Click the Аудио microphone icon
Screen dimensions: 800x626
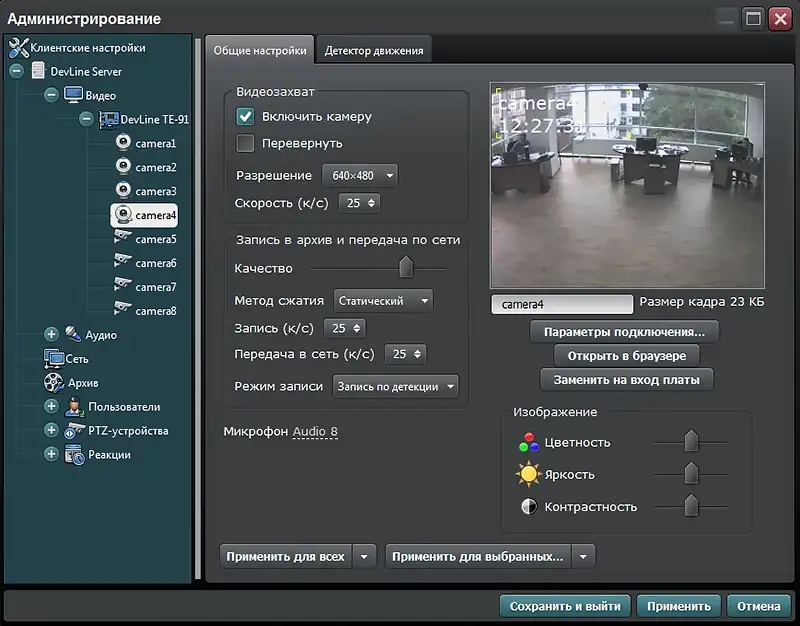click(x=73, y=334)
